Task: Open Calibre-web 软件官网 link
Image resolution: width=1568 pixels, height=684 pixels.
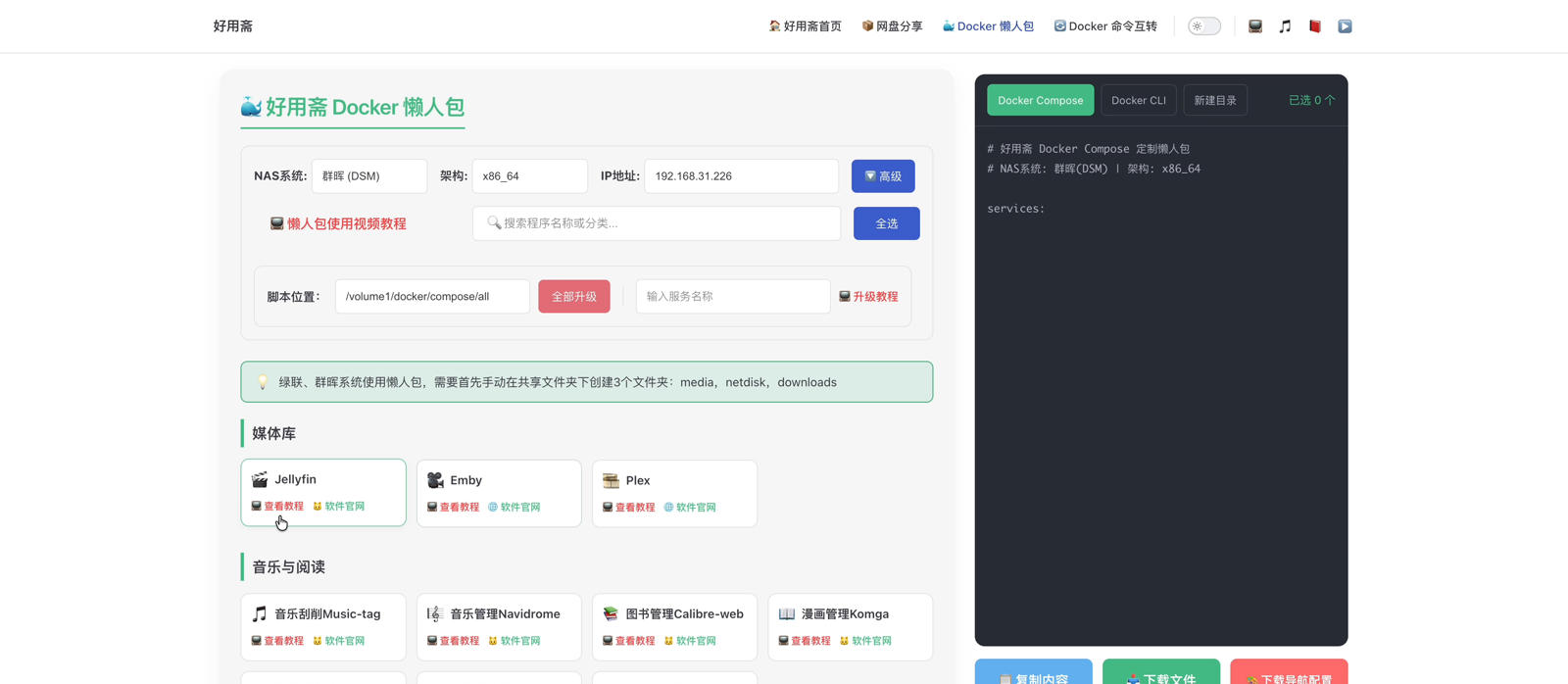Action: point(689,641)
